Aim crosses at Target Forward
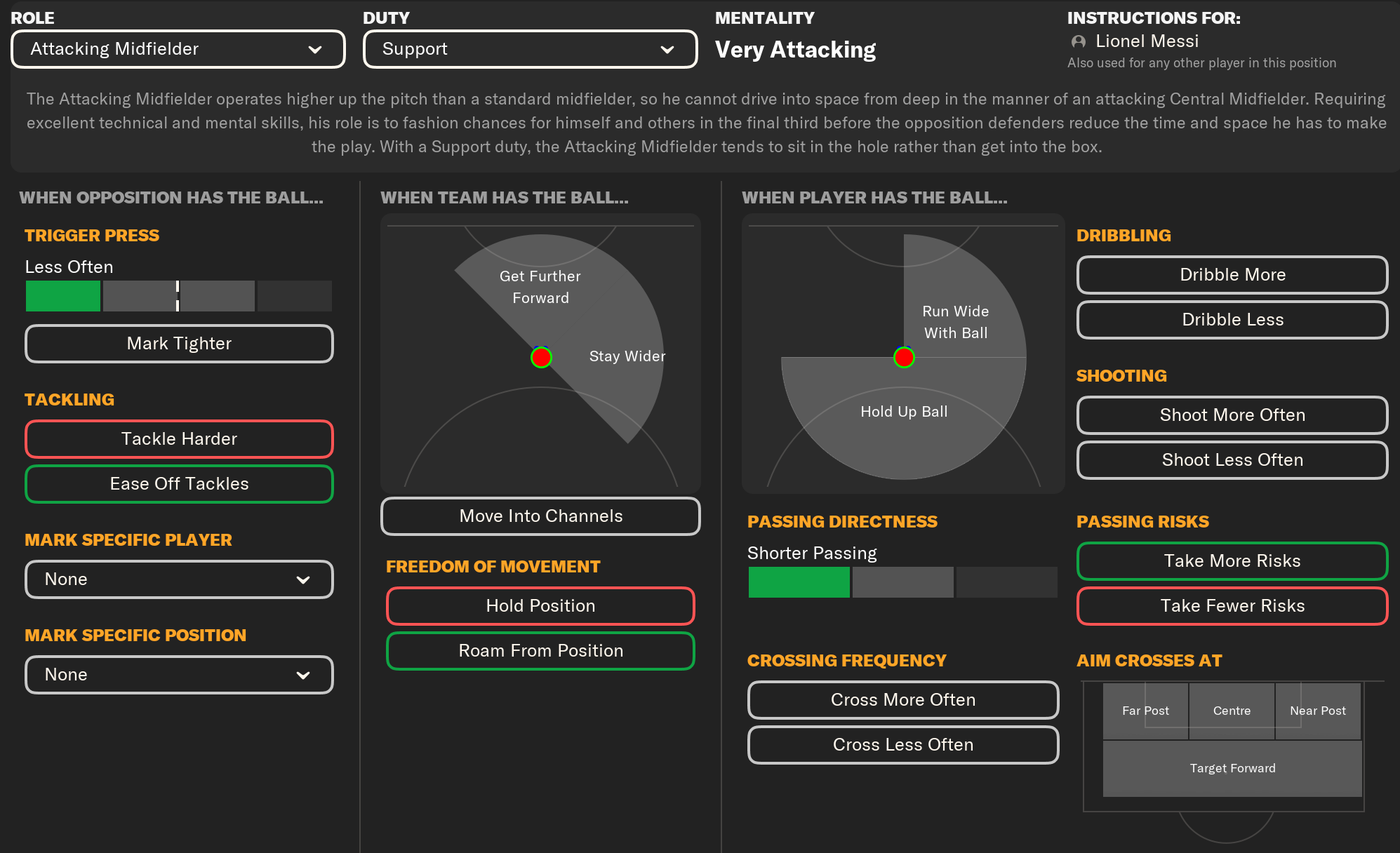Image resolution: width=1400 pixels, height=853 pixels. [1232, 768]
